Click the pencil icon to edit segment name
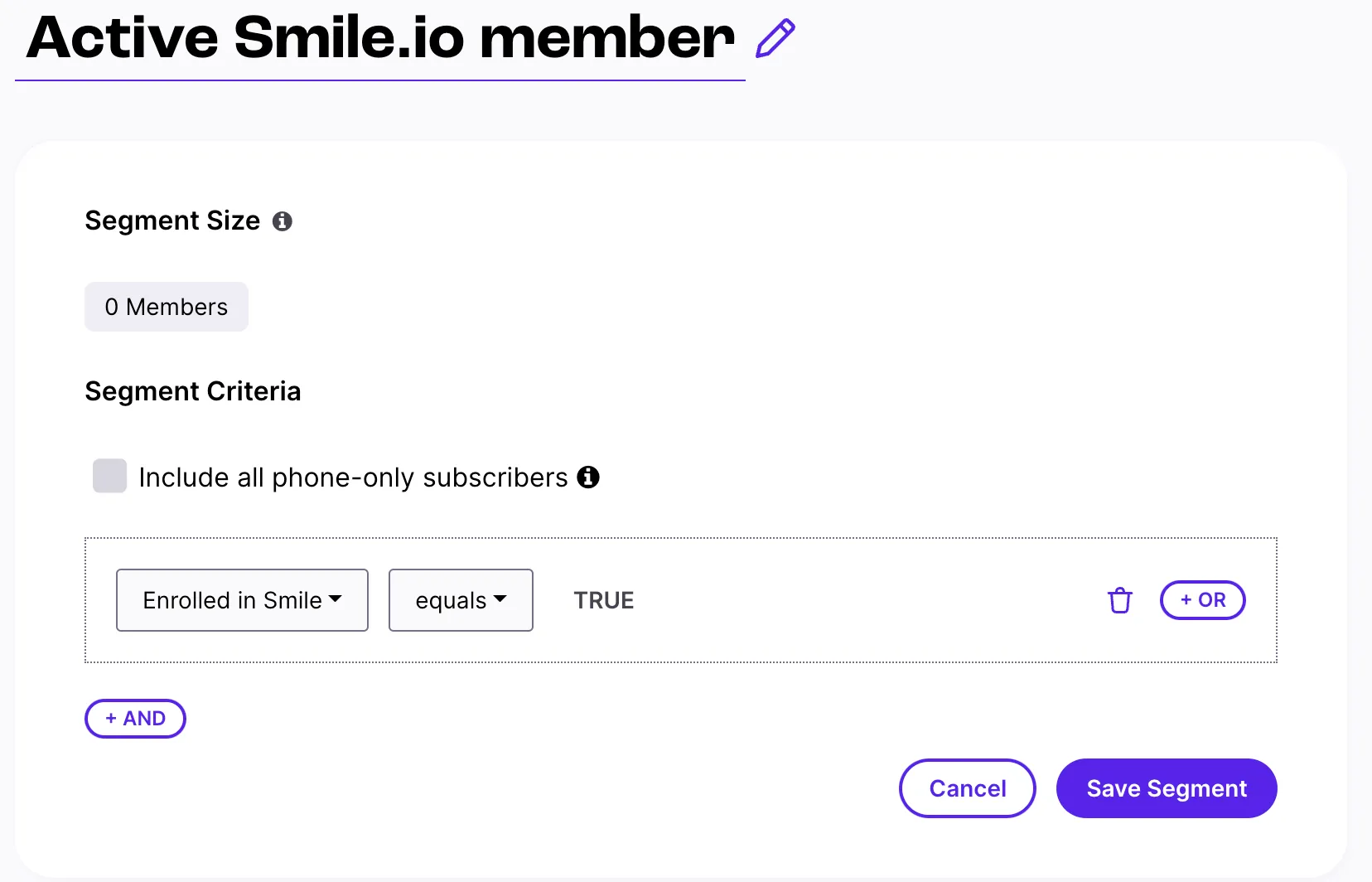The width and height of the screenshot is (1372, 882). [x=774, y=38]
